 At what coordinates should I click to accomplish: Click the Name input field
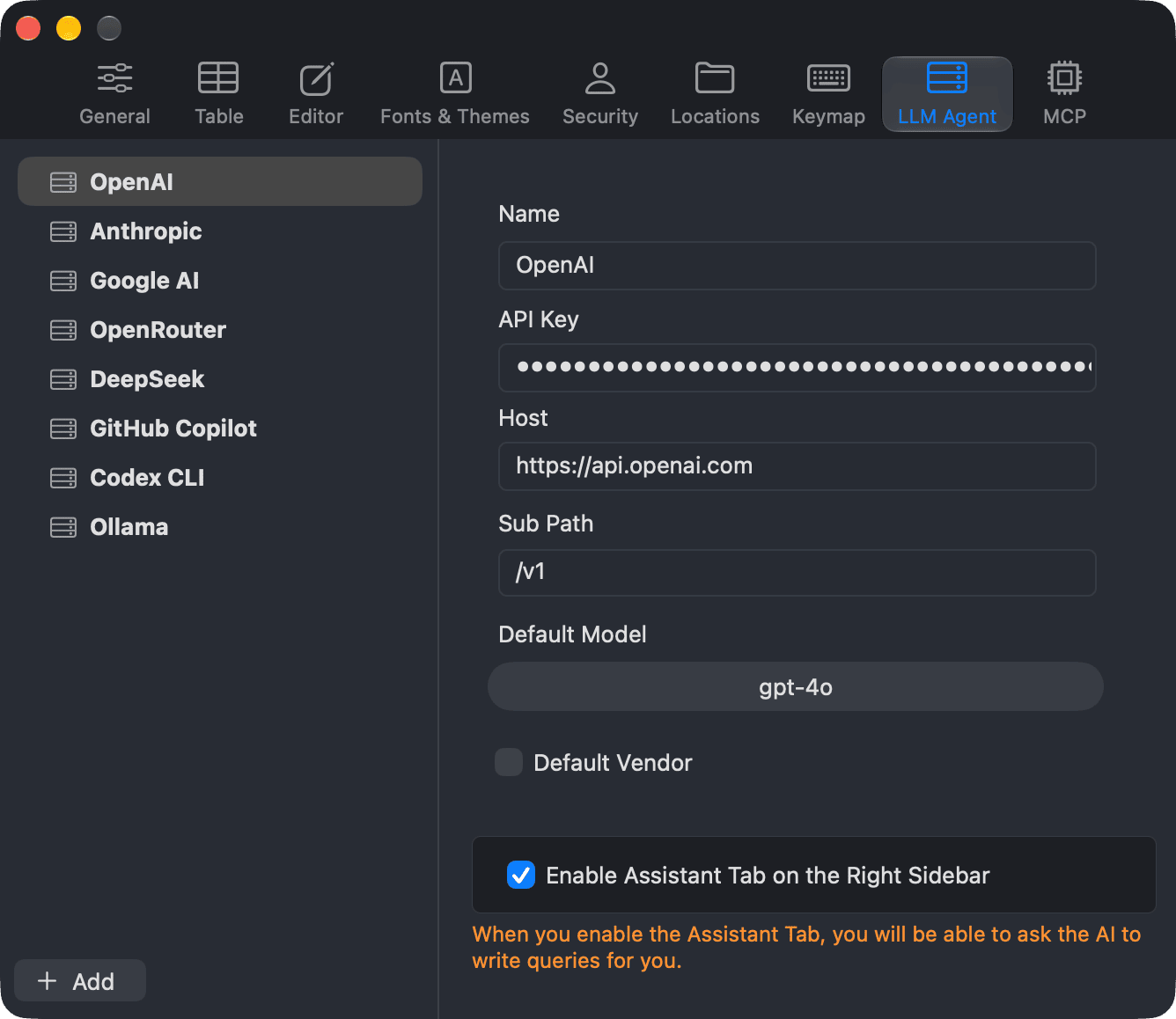point(797,266)
